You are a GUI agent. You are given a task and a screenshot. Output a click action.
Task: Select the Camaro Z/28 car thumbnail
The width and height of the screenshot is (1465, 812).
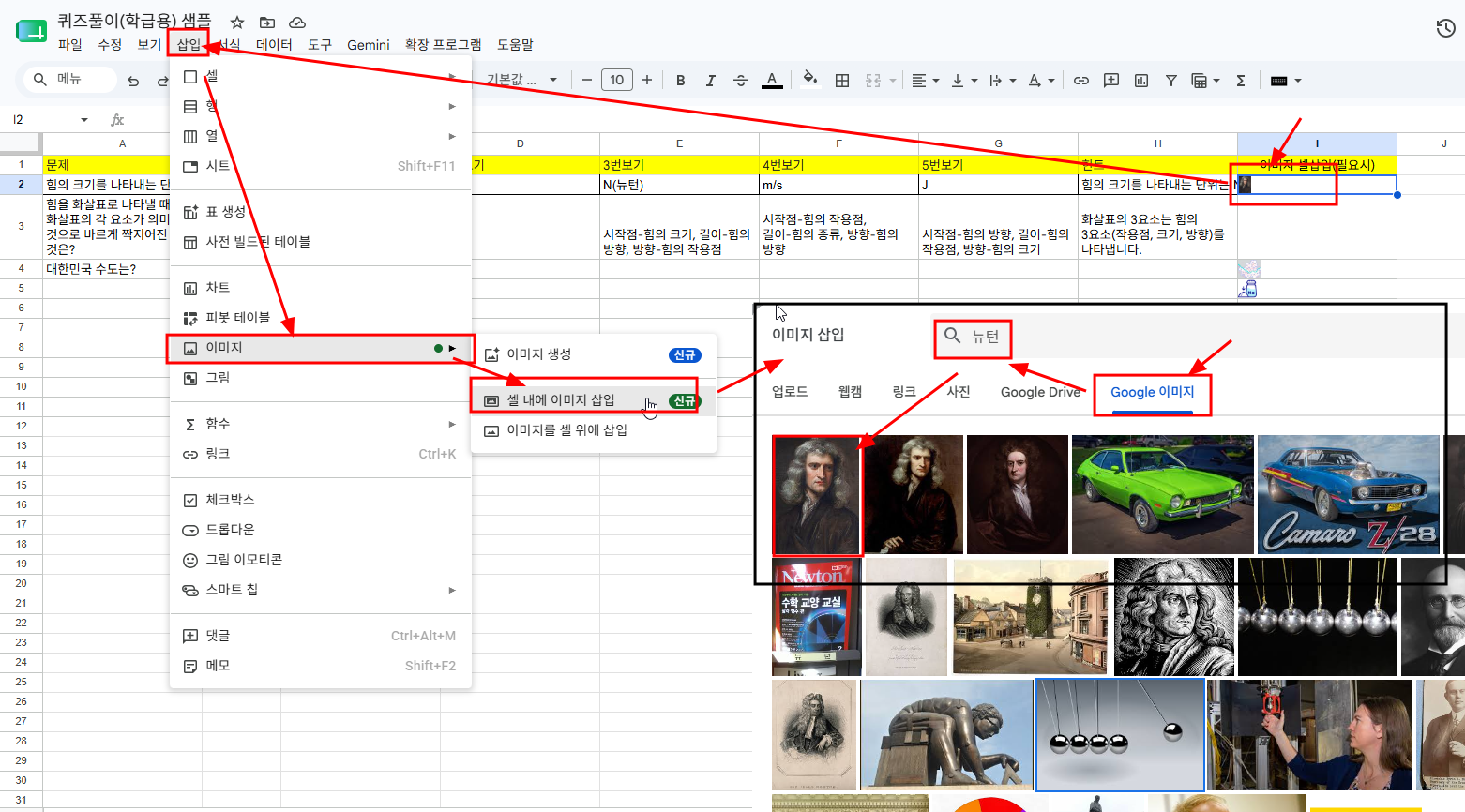click(1349, 494)
